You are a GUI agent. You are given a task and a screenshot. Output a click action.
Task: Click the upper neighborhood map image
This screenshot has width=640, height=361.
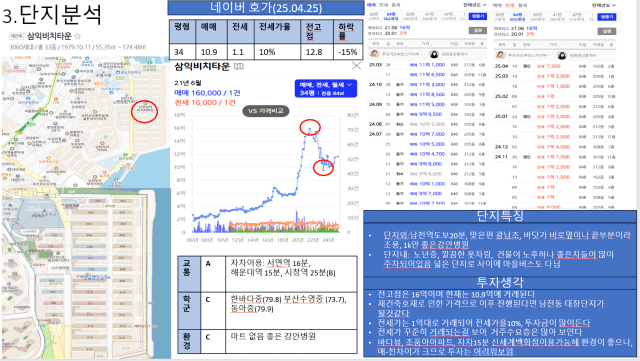(86, 122)
